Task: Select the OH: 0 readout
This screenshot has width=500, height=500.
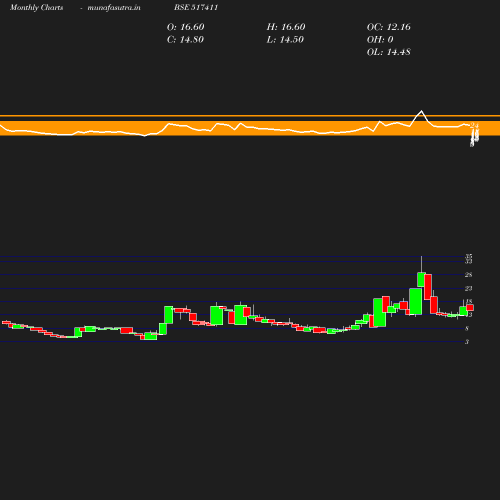Action: pyautogui.click(x=380, y=40)
